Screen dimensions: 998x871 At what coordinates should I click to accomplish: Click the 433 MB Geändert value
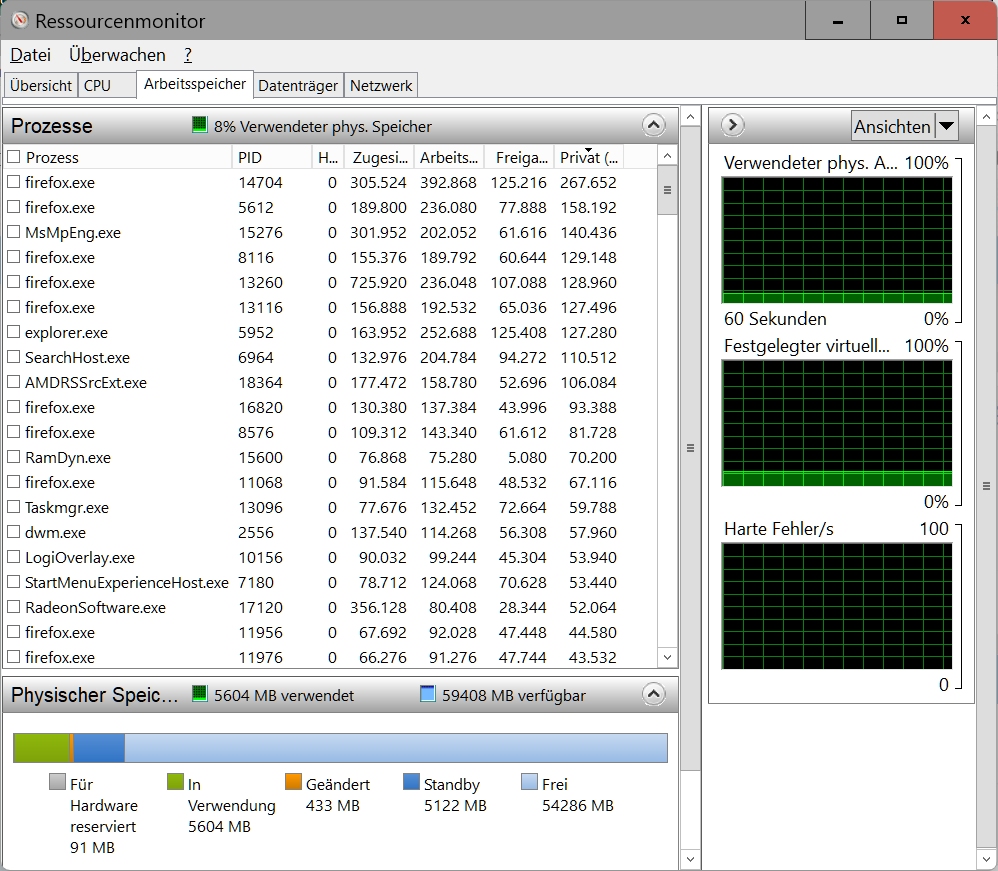[332, 805]
